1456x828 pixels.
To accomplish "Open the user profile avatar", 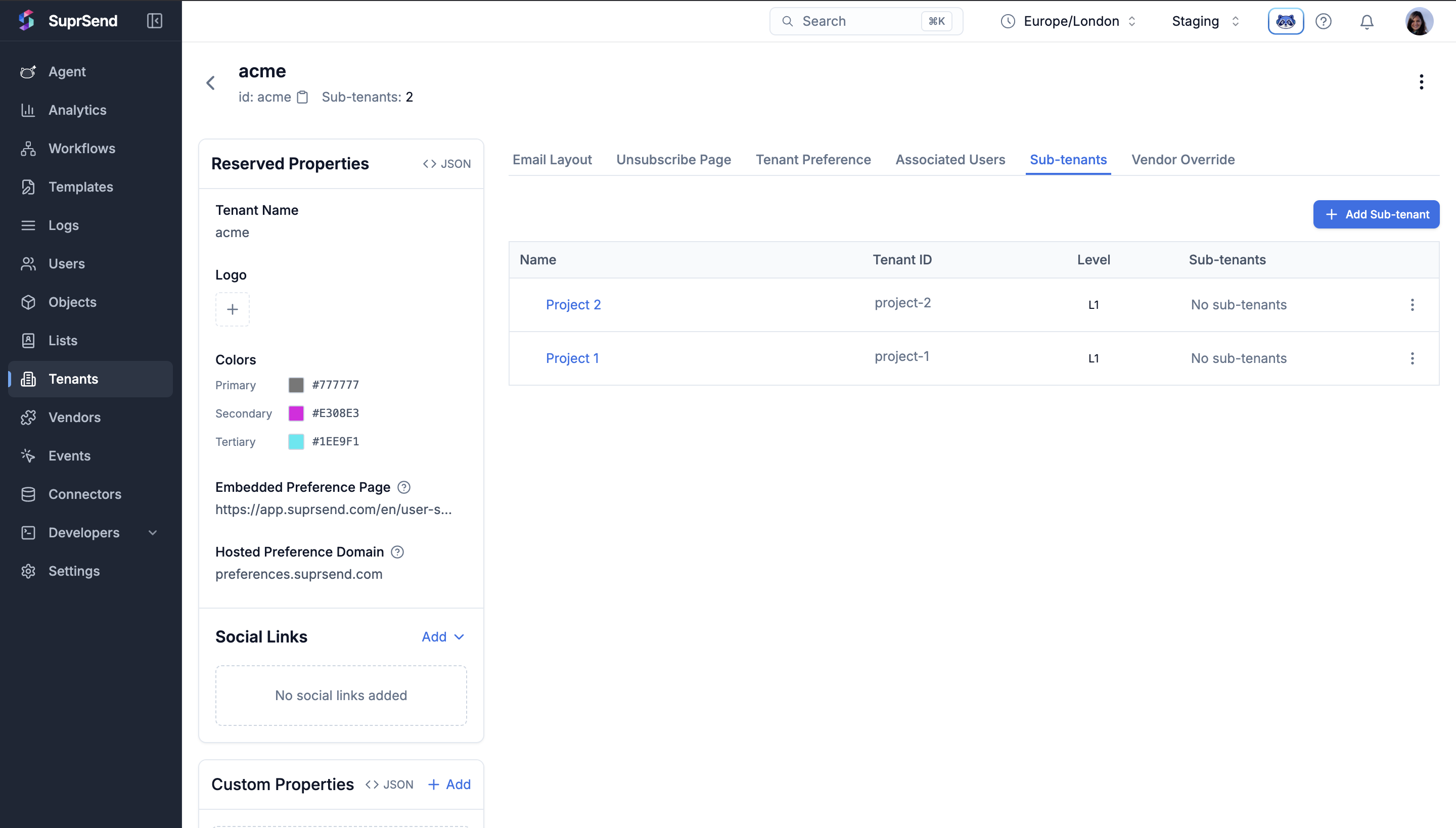I will [1419, 21].
